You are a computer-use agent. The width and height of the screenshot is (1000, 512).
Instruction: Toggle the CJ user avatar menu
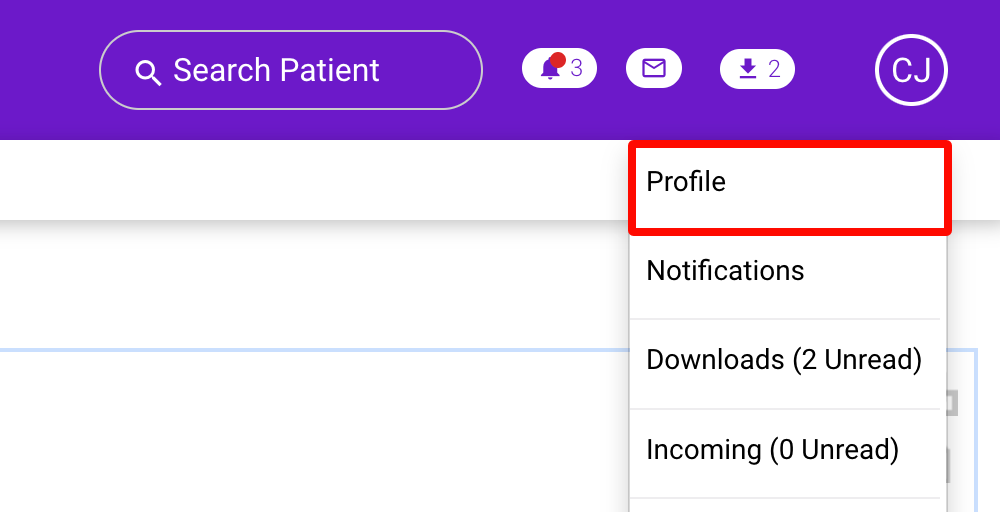click(x=911, y=70)
